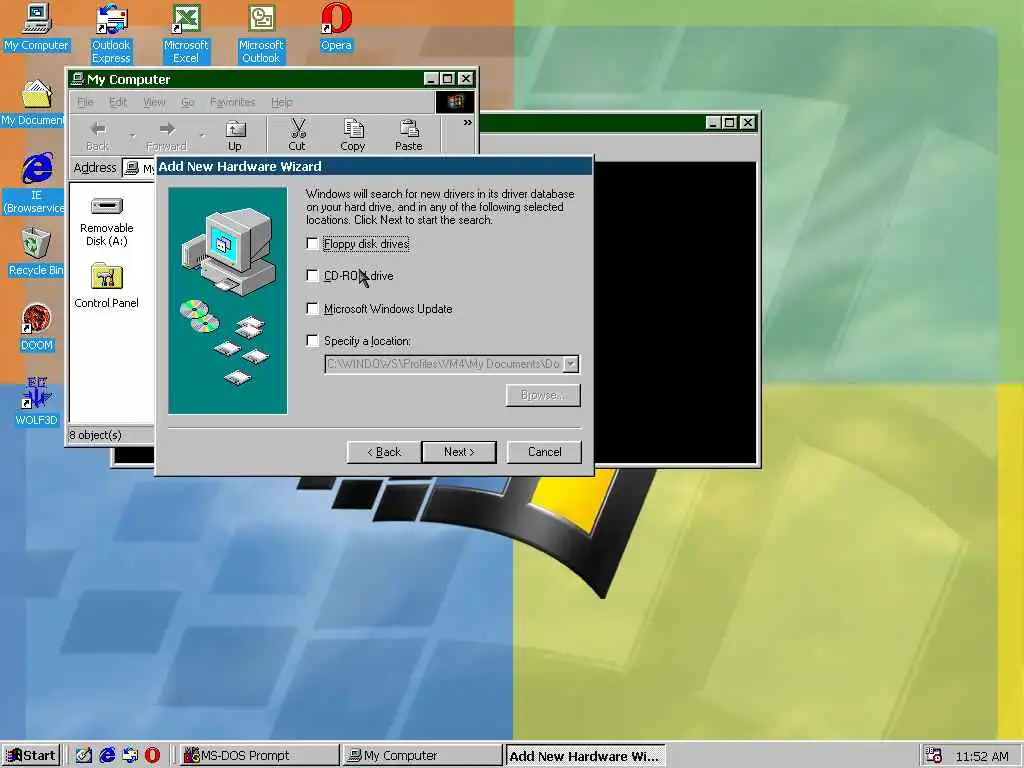Switch to My Computer taskbar button
Screen dimensions: 1024x768
coord(422,756)
